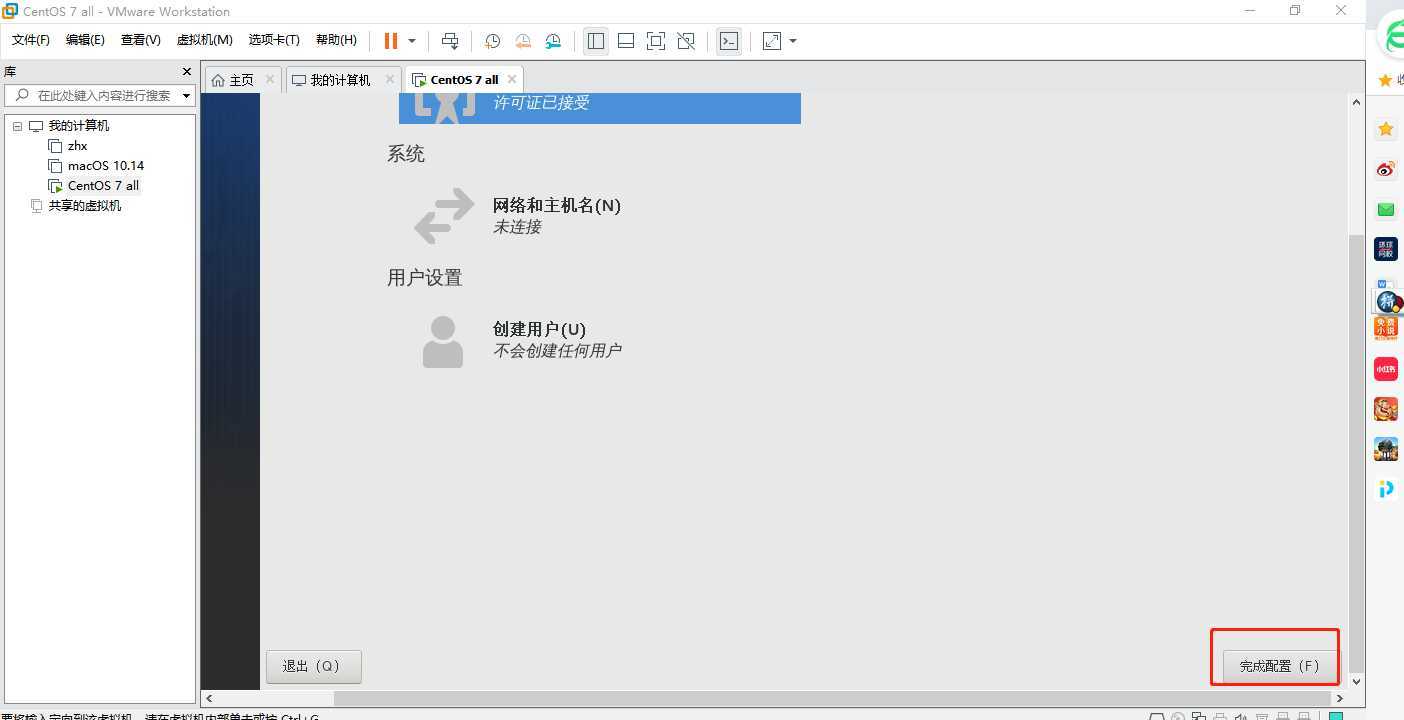Image resolution: width=1404 pixels, height=720 pixels.
Task: Open the 小红书 red icon in sidebar
Action: pos(1386,369)
